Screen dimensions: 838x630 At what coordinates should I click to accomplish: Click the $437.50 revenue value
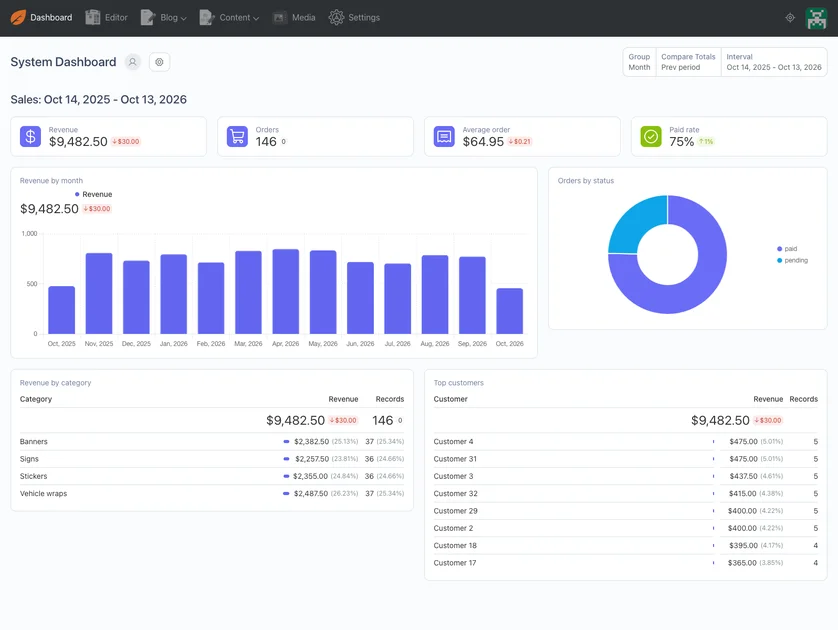(x=743, y=476)
